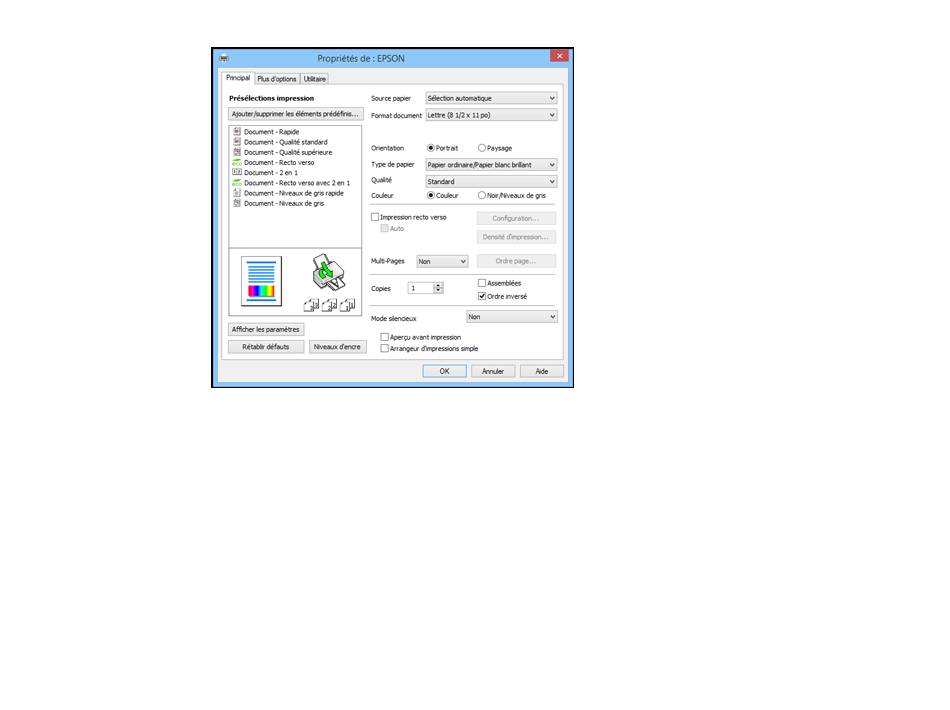The image size is (950, 710).
Task: Click eco icon beside Recto verso avec 2 en 1
Action: pos(237,182)
